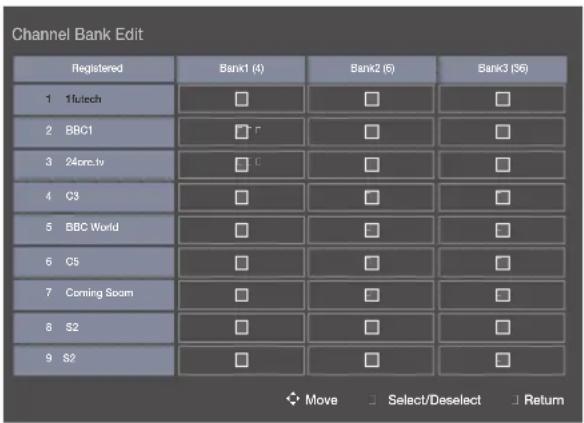Viewport: 584px width, 423px height.
Task: Select the registered channel 9 S2
Action: (x=94, y=360)
